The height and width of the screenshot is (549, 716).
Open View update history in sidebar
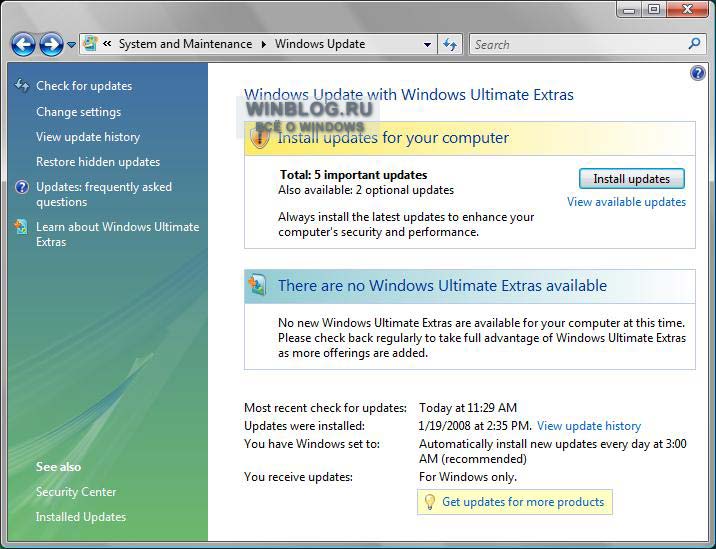pos(88,137)
